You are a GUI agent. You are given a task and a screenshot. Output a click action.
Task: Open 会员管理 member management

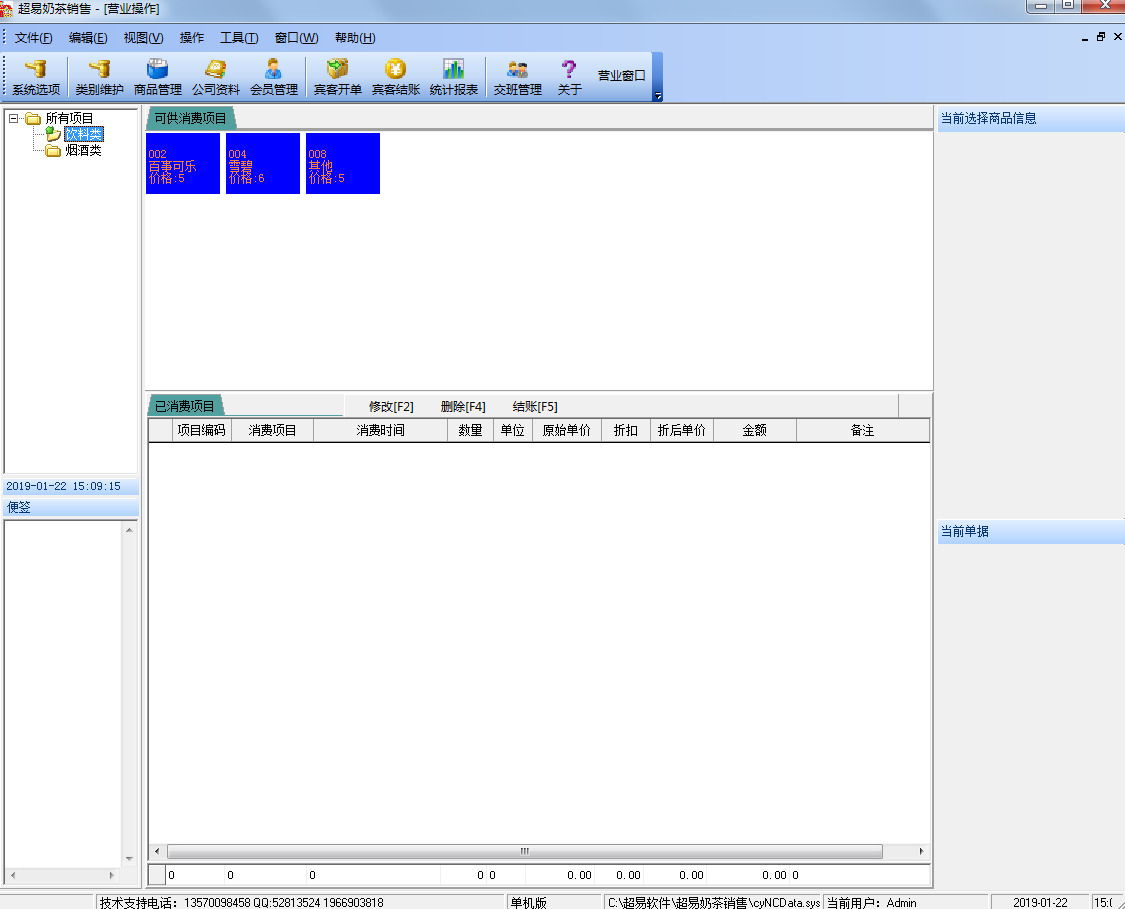pyautogui.click(x=274, y=78)
